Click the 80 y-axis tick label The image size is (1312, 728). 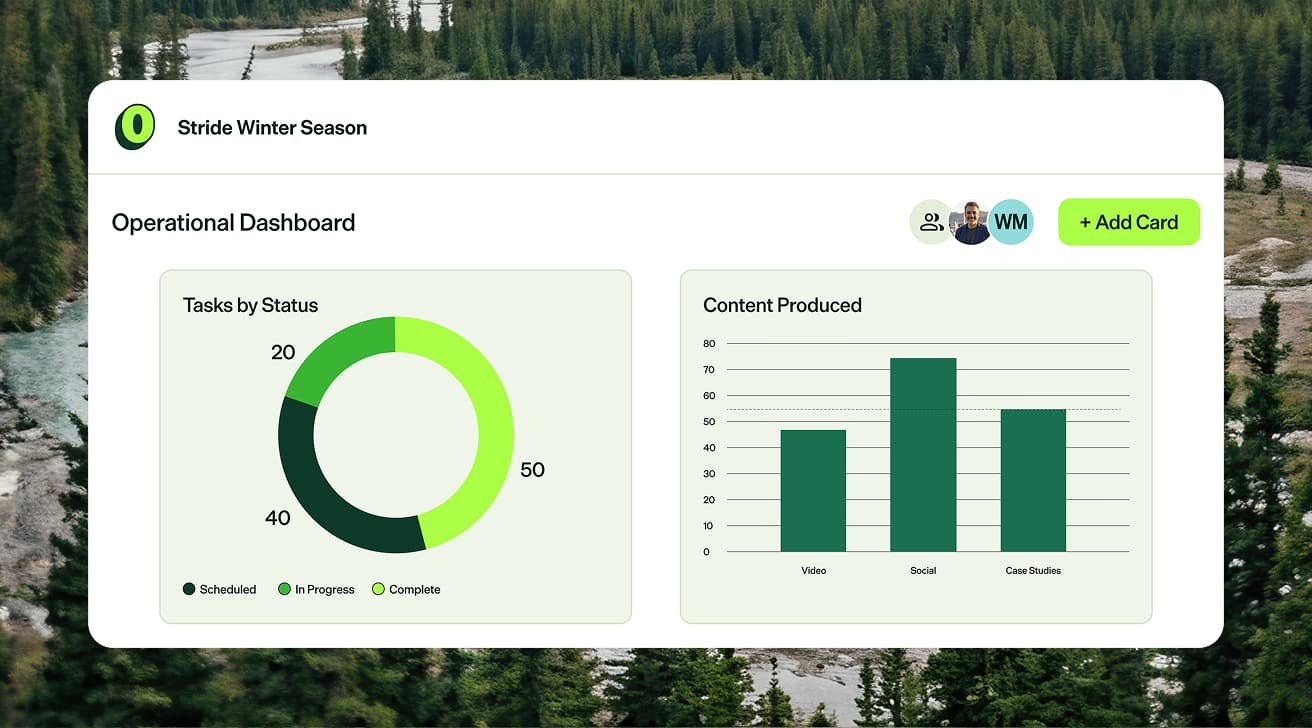point(709,343)
